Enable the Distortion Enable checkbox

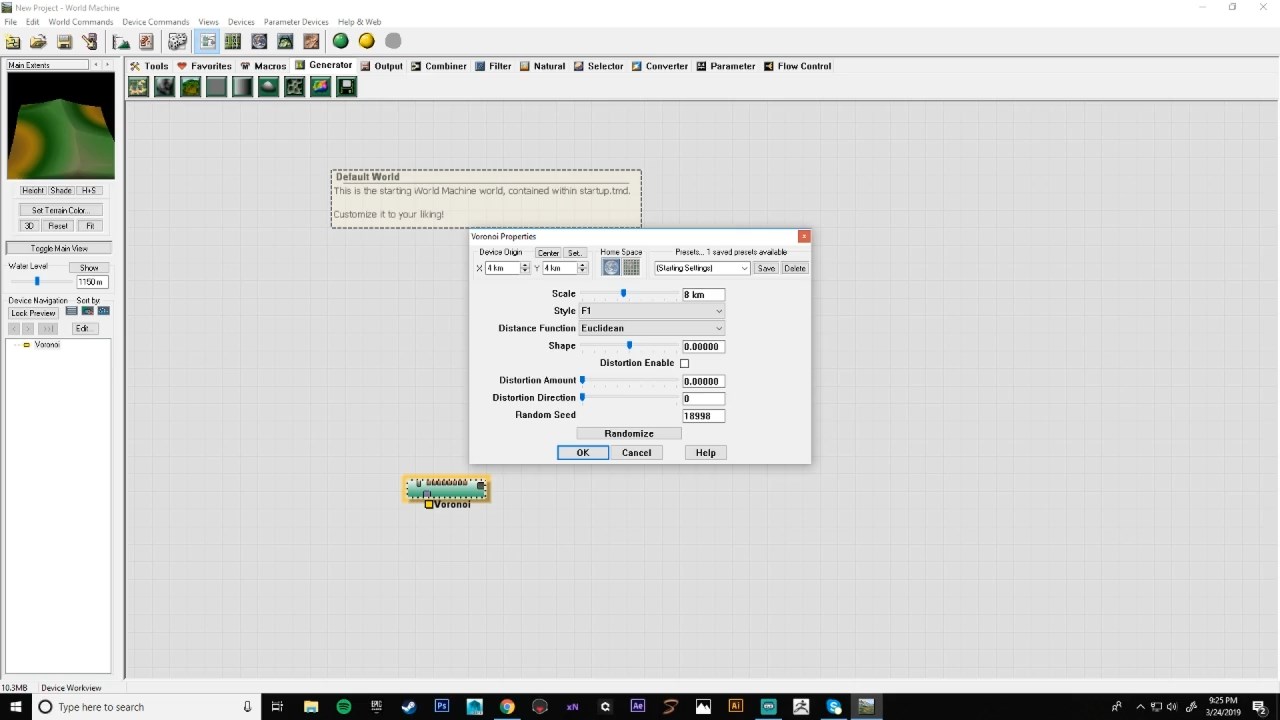pyautogui.click(x=685, y=363)
